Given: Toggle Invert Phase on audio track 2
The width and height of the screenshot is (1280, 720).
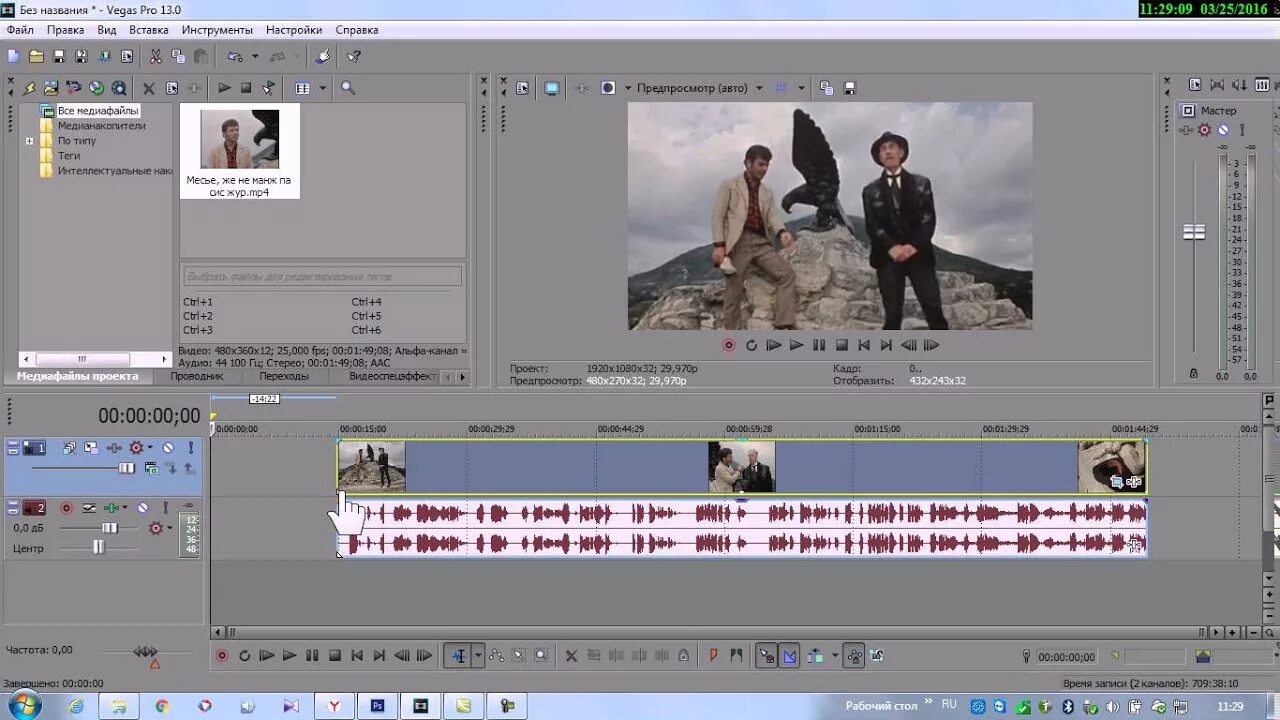Looking at the screenshot, I should pos(89,508).
